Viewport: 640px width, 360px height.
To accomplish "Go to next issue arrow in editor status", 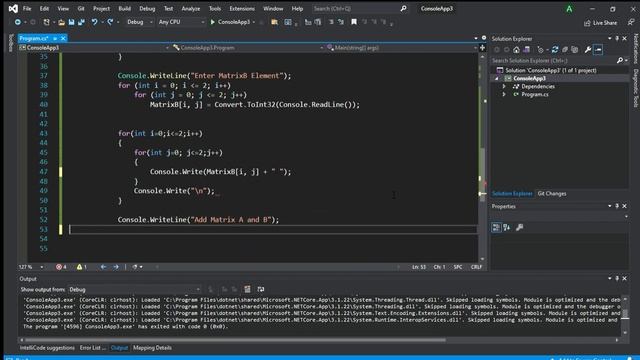I will click(x=116, y=267).
